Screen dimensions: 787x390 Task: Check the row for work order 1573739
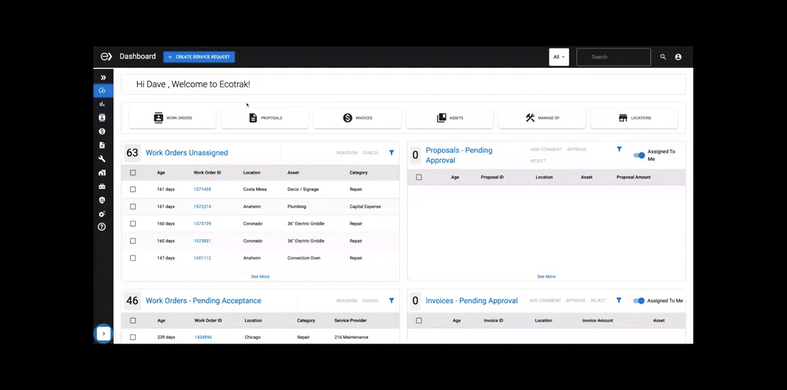coord(133,223)
